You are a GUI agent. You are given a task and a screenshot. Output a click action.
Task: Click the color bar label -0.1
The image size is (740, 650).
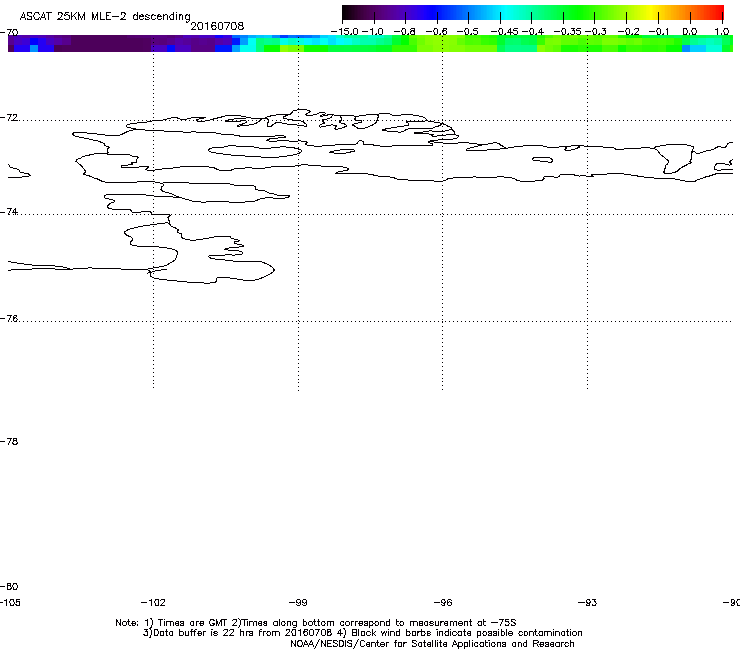[x=659, y=32]
